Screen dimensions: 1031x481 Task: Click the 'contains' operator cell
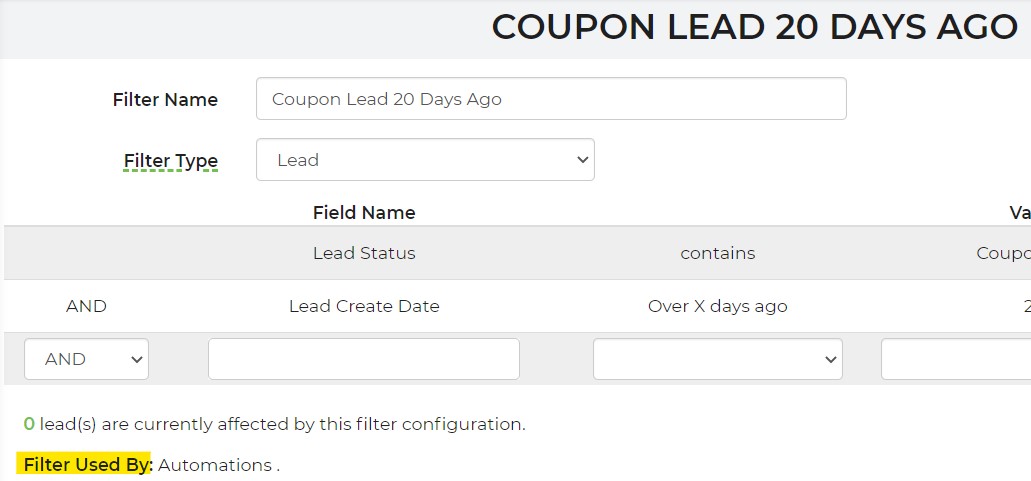point(717,253)
